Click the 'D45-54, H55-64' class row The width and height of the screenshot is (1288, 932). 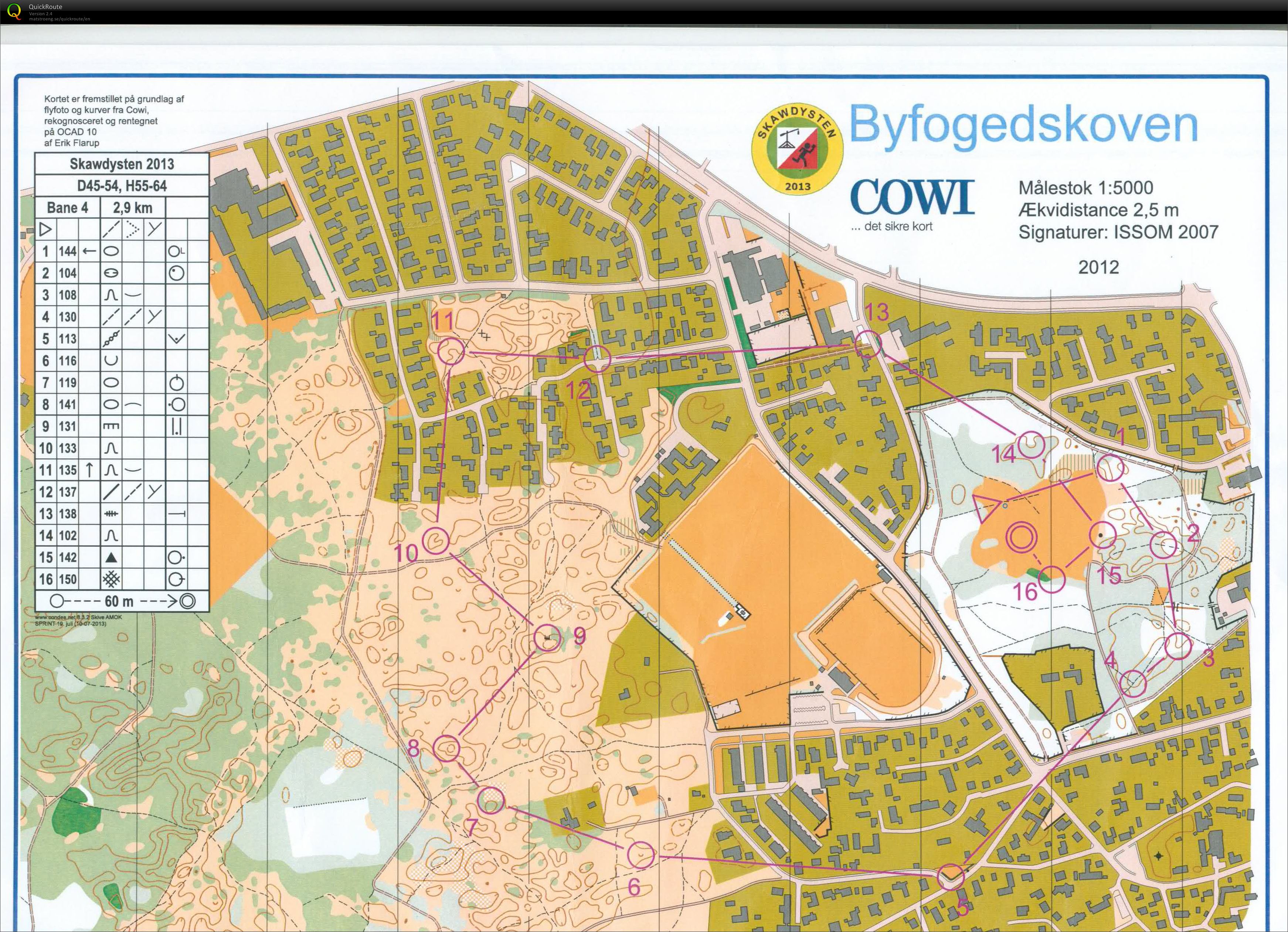click(122, 185)
